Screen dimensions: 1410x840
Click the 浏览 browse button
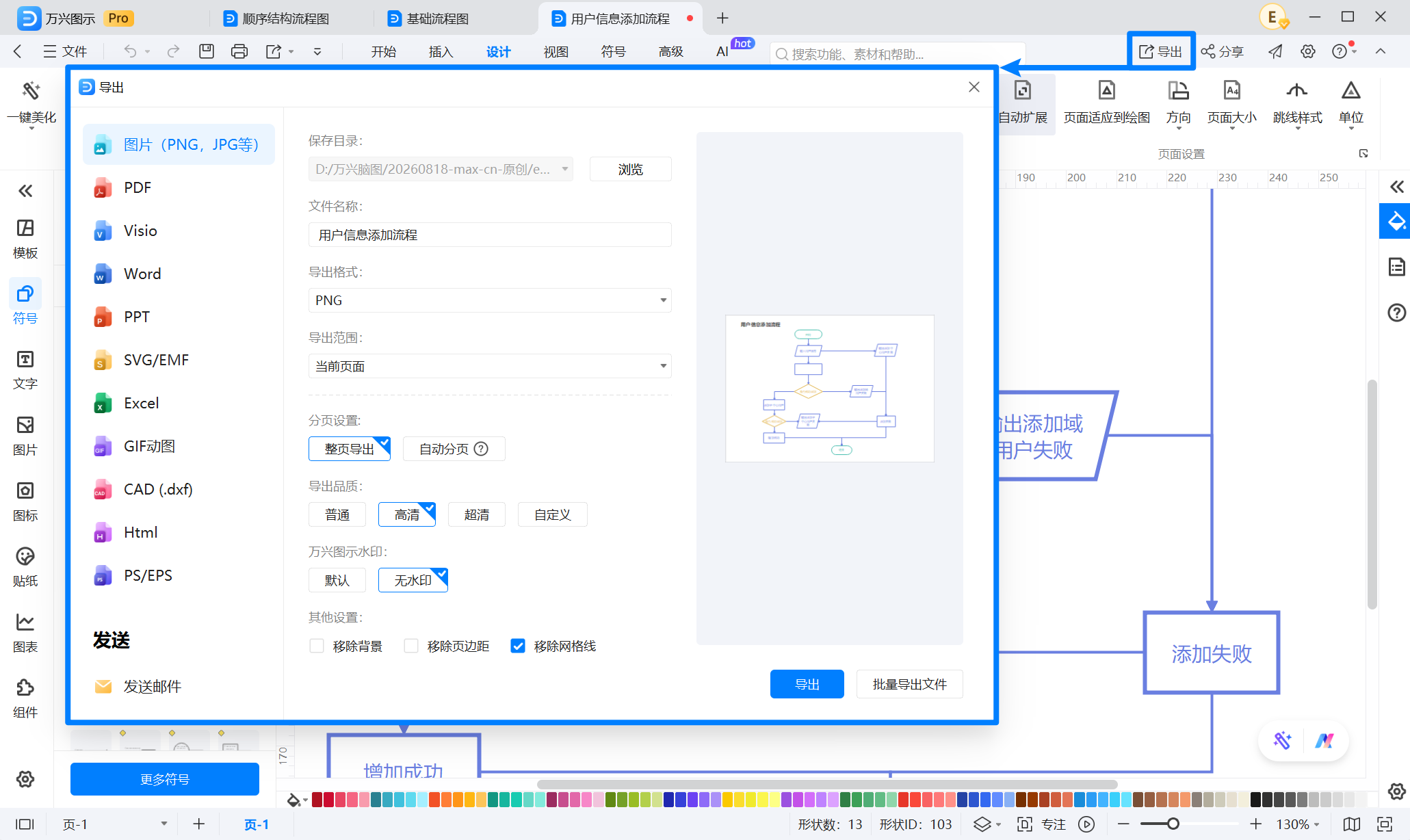(x=630, y=169)
